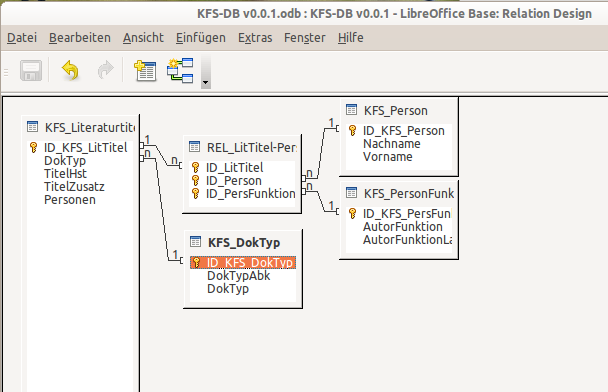Select the KFS_DokTyp table title
Screen dimensions: 608x392
pos(244,242)
